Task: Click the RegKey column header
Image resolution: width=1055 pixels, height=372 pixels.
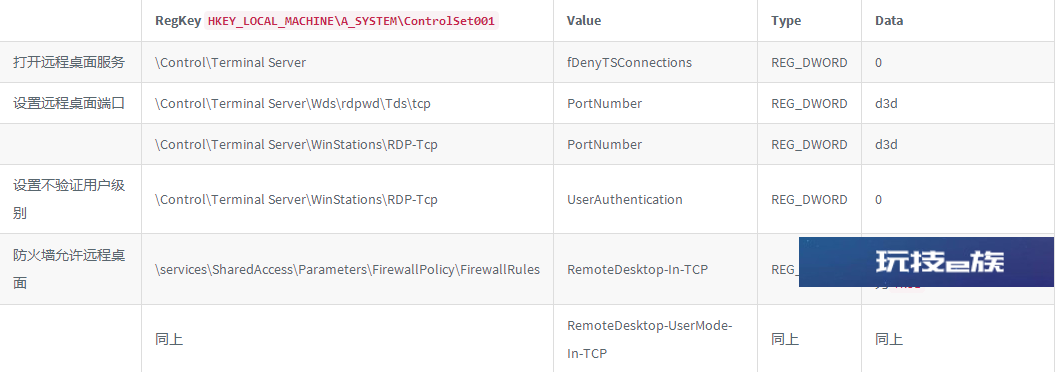Action: click(x=178, y=21)
